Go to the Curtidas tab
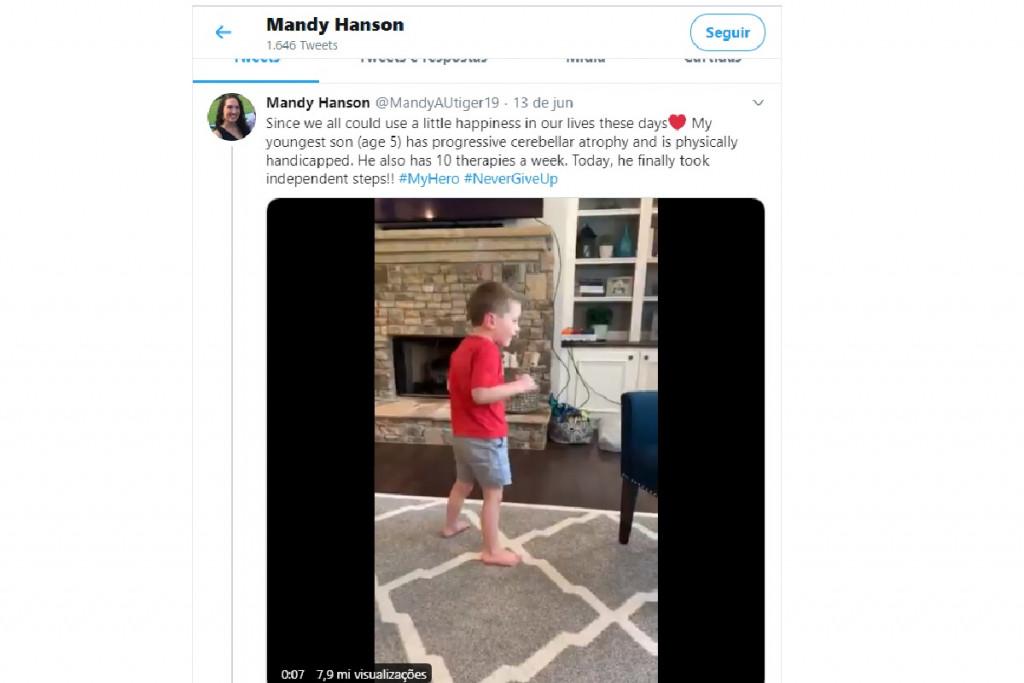This screenshot has width=1024, height=683. [712, 60]
